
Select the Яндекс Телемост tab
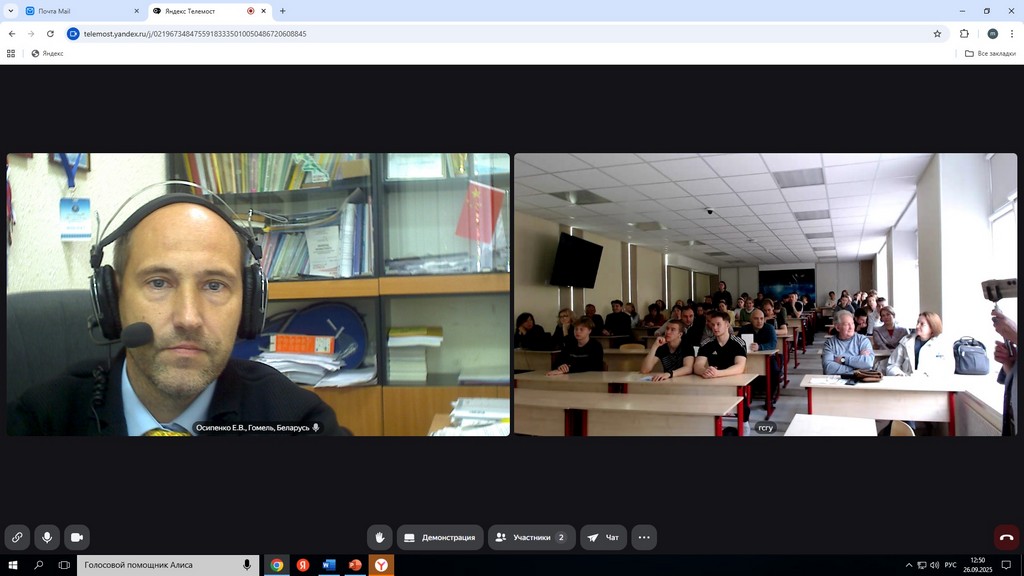tap(200, 11)
